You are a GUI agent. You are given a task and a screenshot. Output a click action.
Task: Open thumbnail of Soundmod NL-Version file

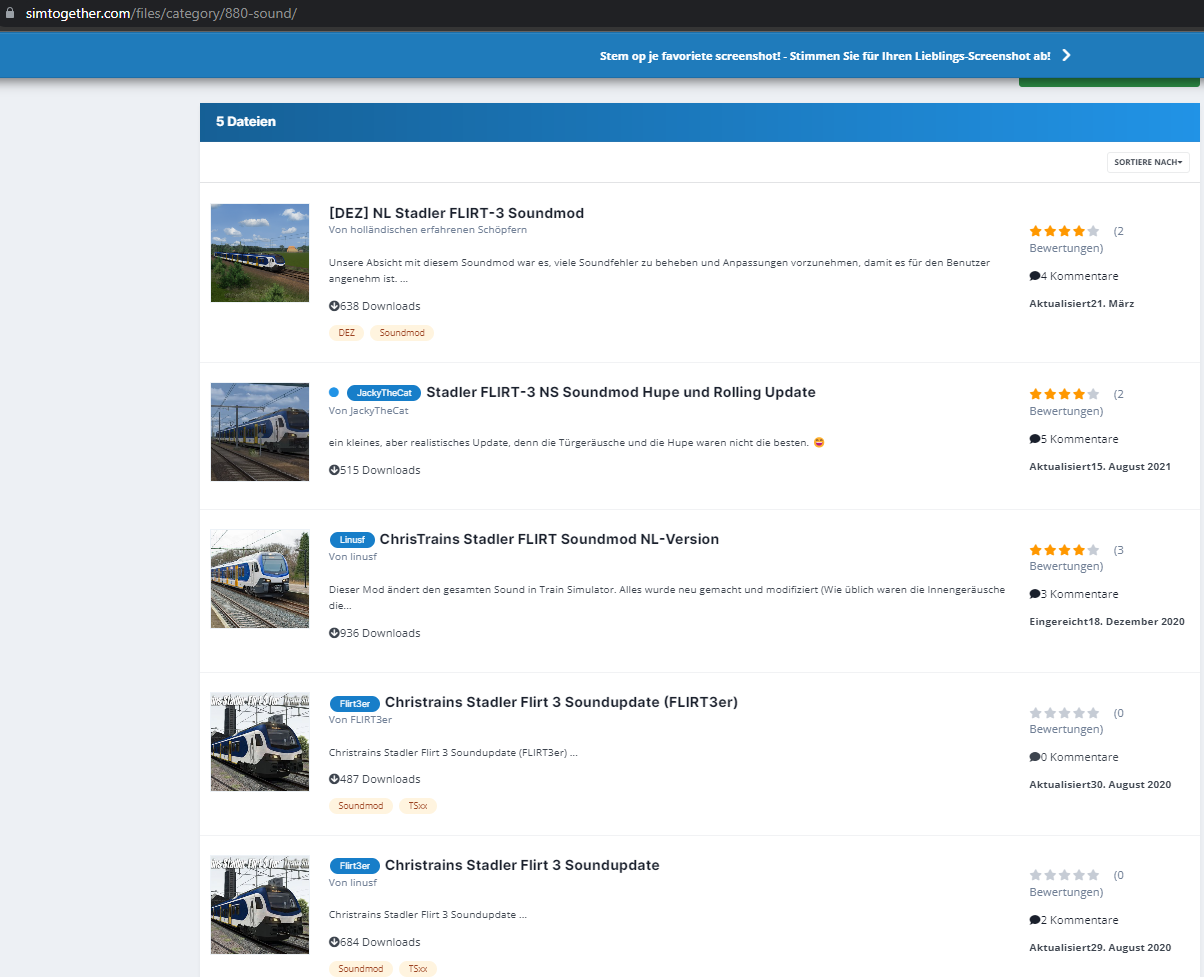click(x=260, y=578)
